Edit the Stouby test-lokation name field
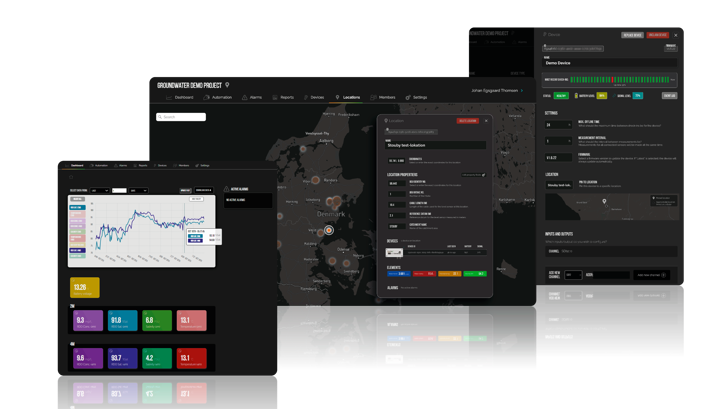The image size is (728, 409). click(x=435, y=145)
